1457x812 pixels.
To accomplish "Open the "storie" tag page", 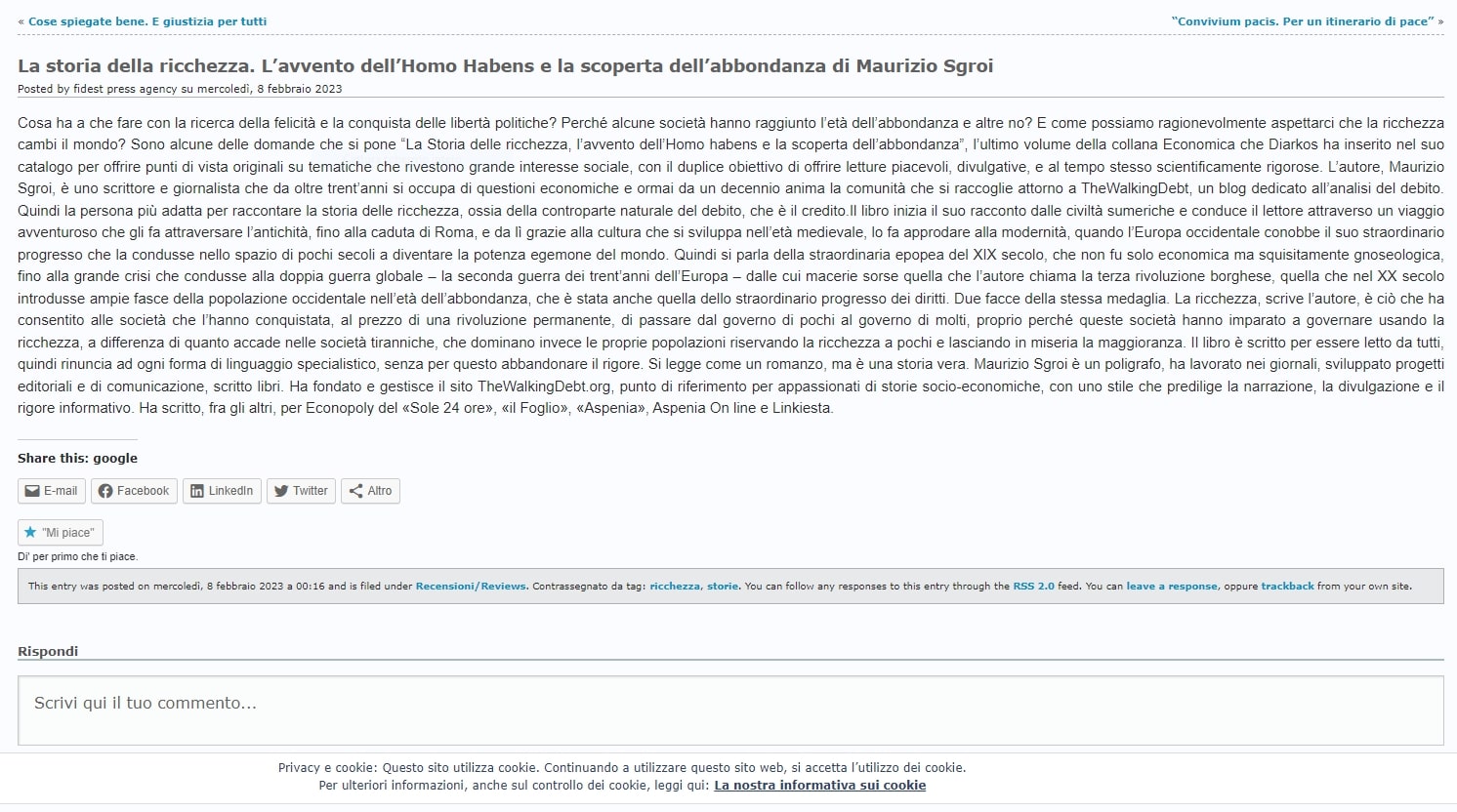I will tap(723, 587).
